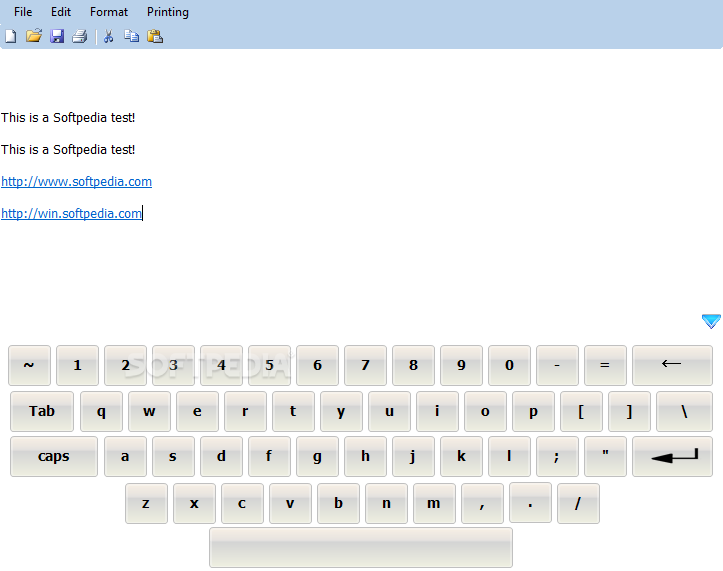Image resolution: width=723 pixels, height=571 pixels.
Task: Click the Open folder icon
Action: [34, 36]
